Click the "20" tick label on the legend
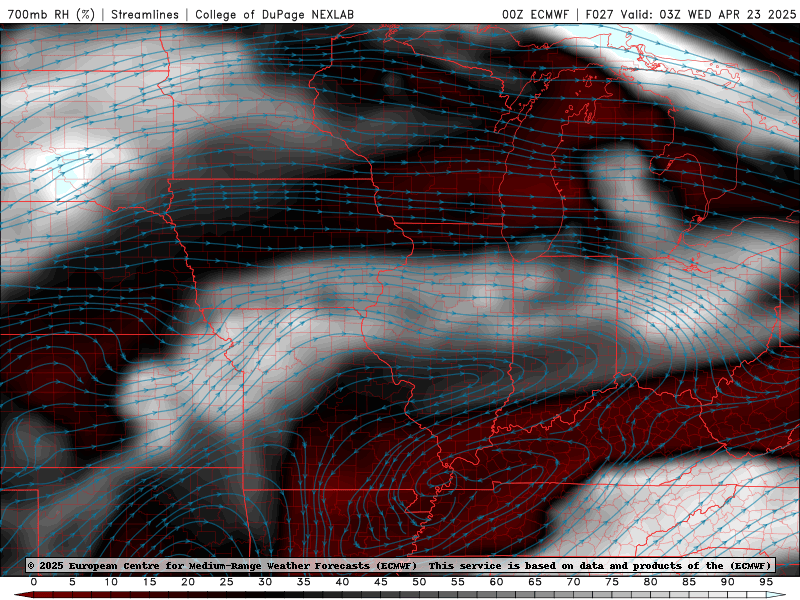Screen dimensions: 800x600 [x=188, y=582]
